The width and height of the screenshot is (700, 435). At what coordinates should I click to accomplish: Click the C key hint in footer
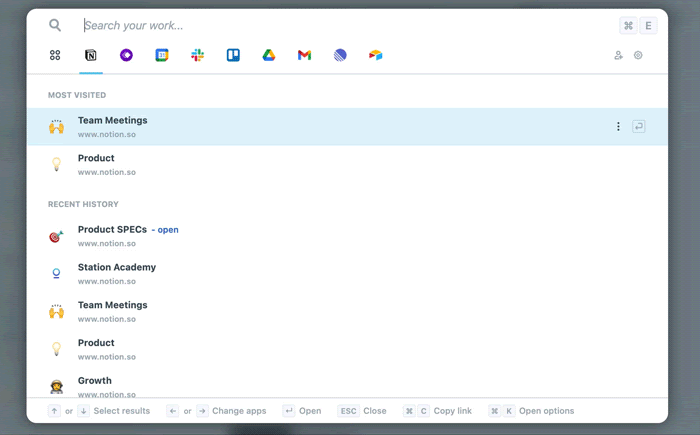point(424,411)
